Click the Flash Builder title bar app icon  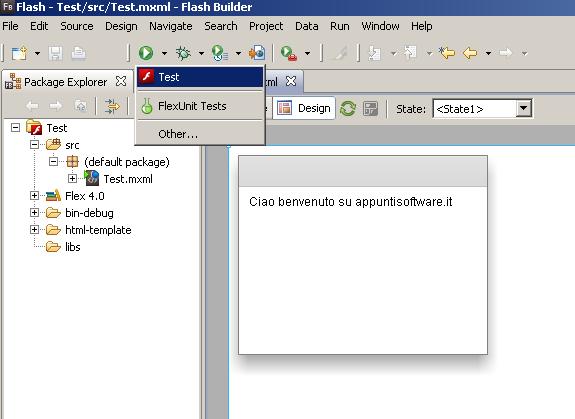coord(7,7)
